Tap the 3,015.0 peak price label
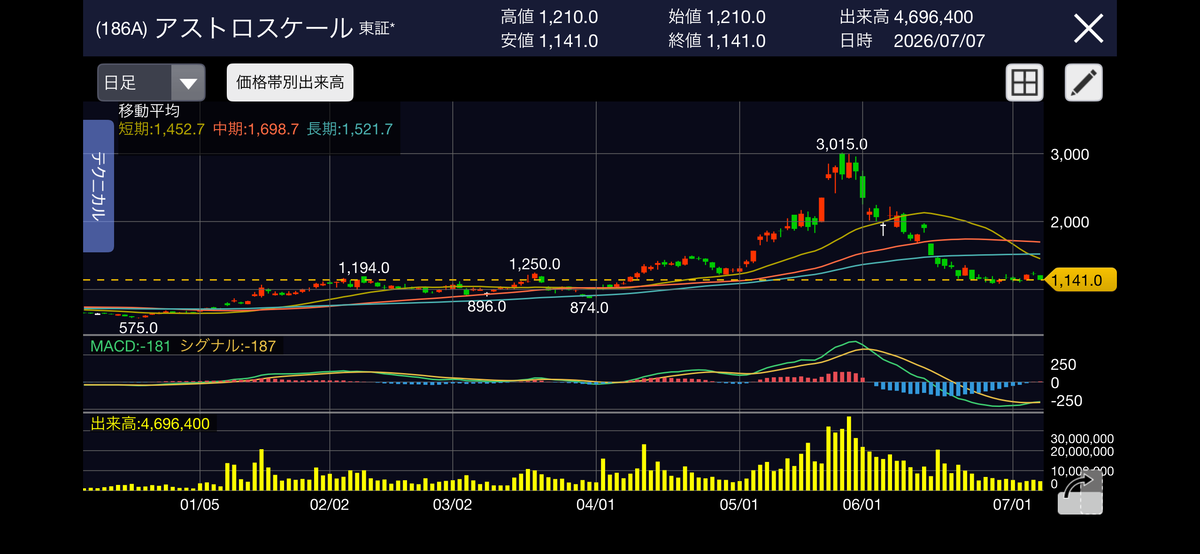Viewport: 1200px width, 554px height. 841,145
